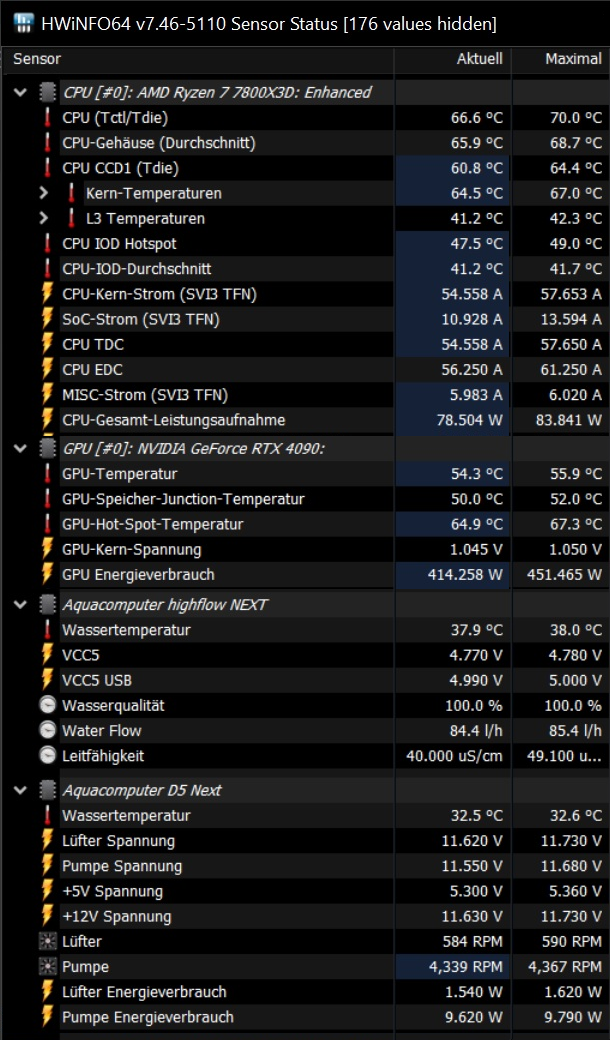Click thermometer icon of CPU (Tctl/Tdie)

point(47,117)
